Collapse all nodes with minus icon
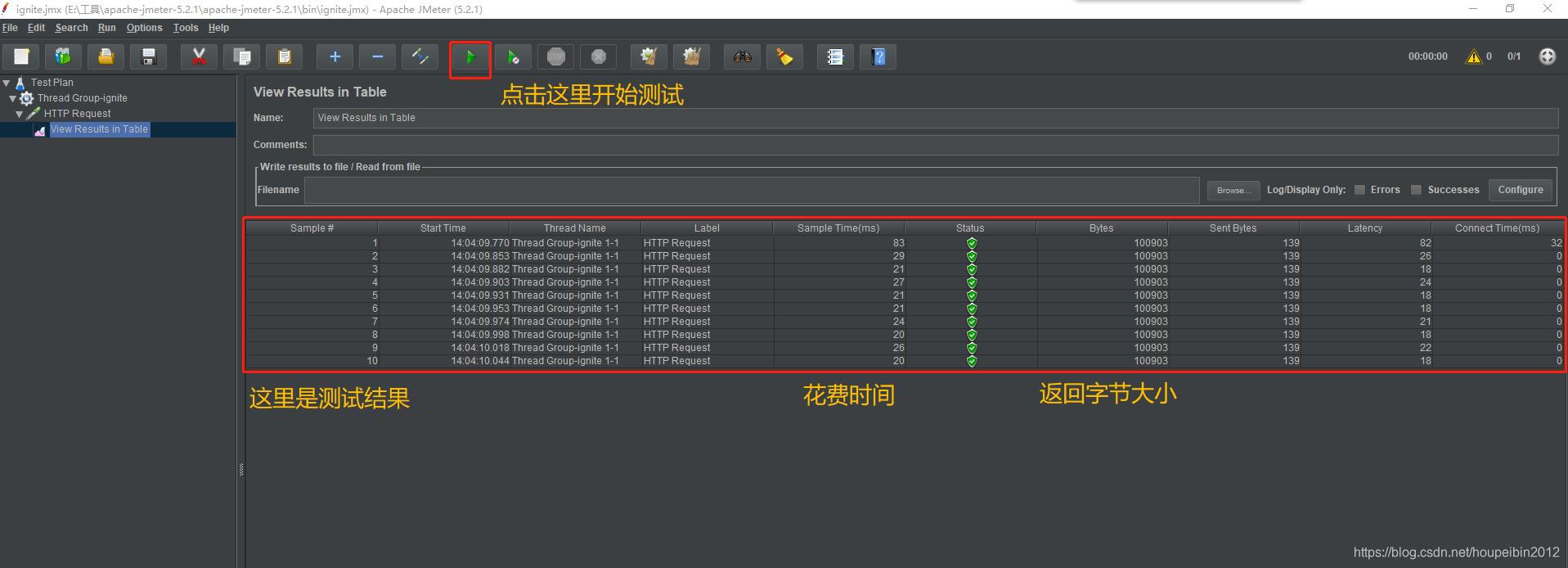The height and width of the screenshot is (568, 1568). [377, 56]
